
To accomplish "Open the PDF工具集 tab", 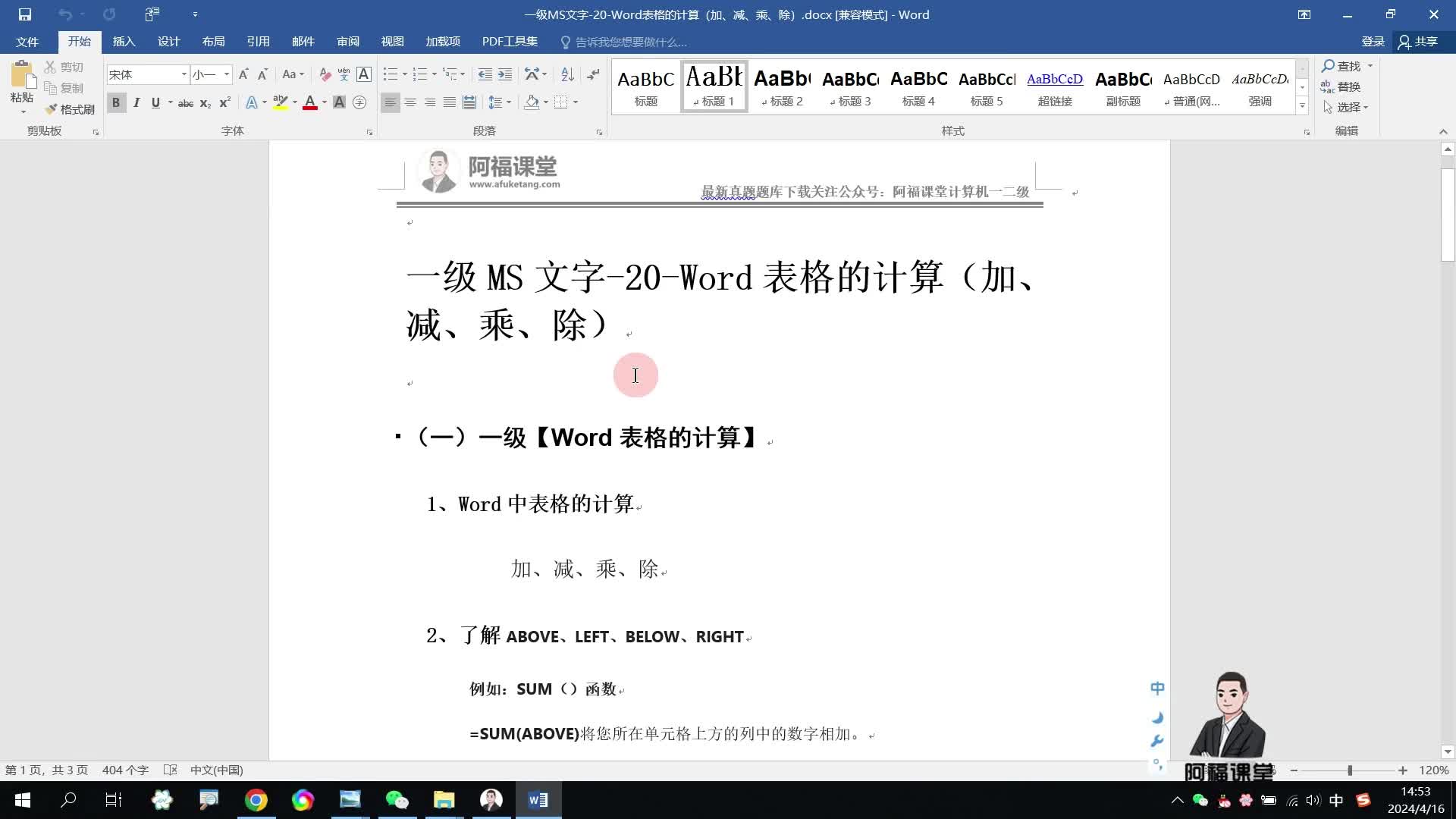I will click(510, 42).
